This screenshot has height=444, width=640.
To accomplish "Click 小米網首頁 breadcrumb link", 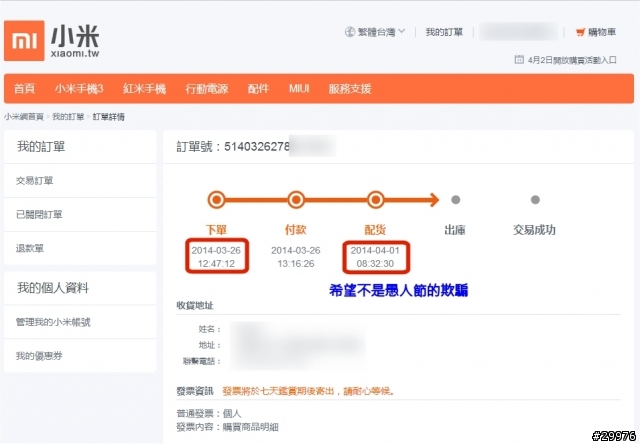I will coord(24,117).
